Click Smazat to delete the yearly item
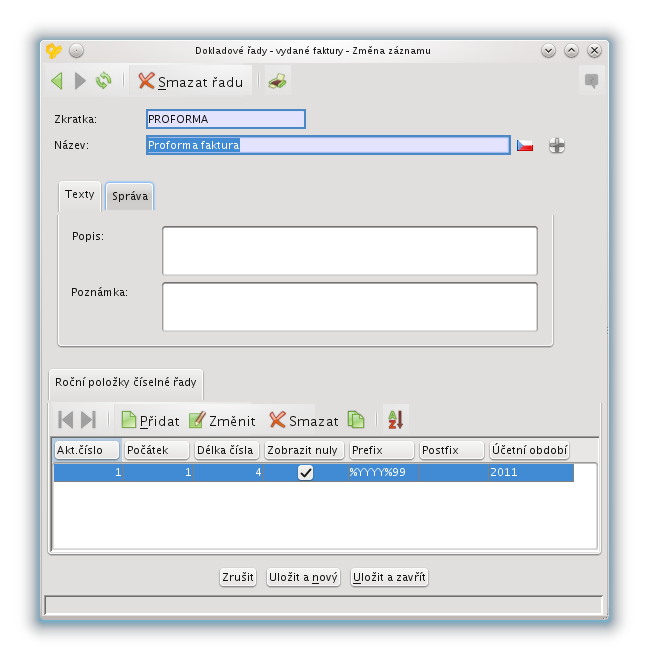Viewport: 649px width, 660px height. pos(304,420)
